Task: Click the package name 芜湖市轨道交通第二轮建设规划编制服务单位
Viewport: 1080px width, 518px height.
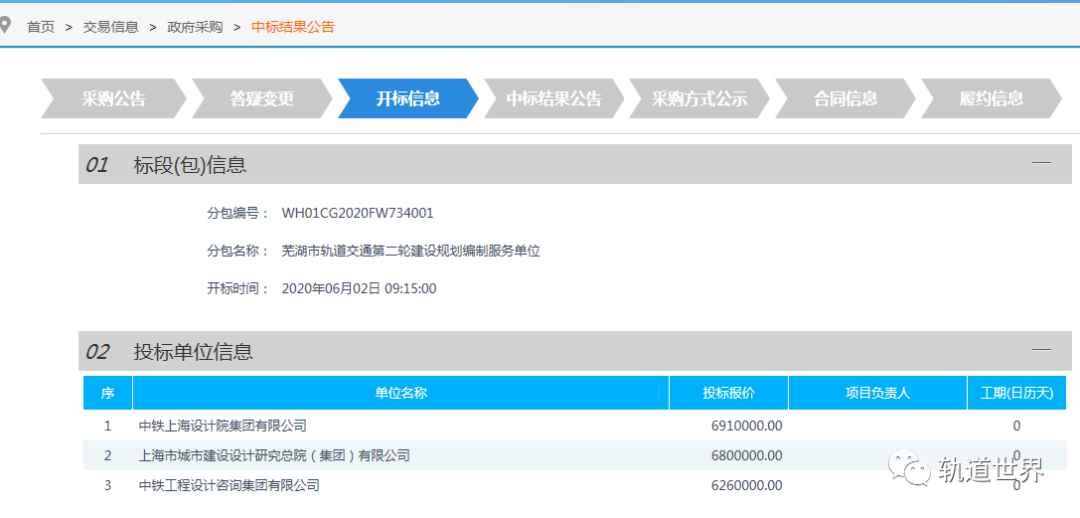Action: (x=411, y=251)
